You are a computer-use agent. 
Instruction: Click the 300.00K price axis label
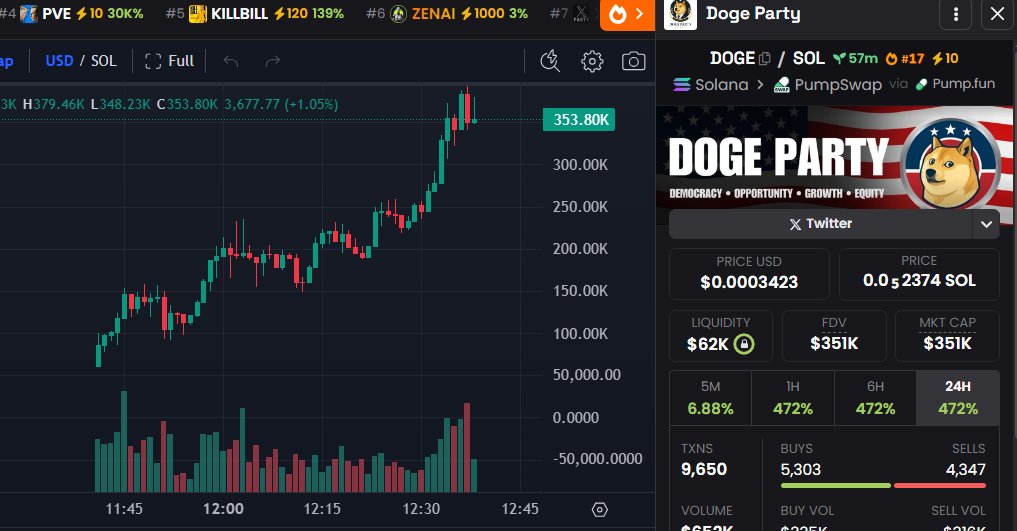(x=580, y=165)
